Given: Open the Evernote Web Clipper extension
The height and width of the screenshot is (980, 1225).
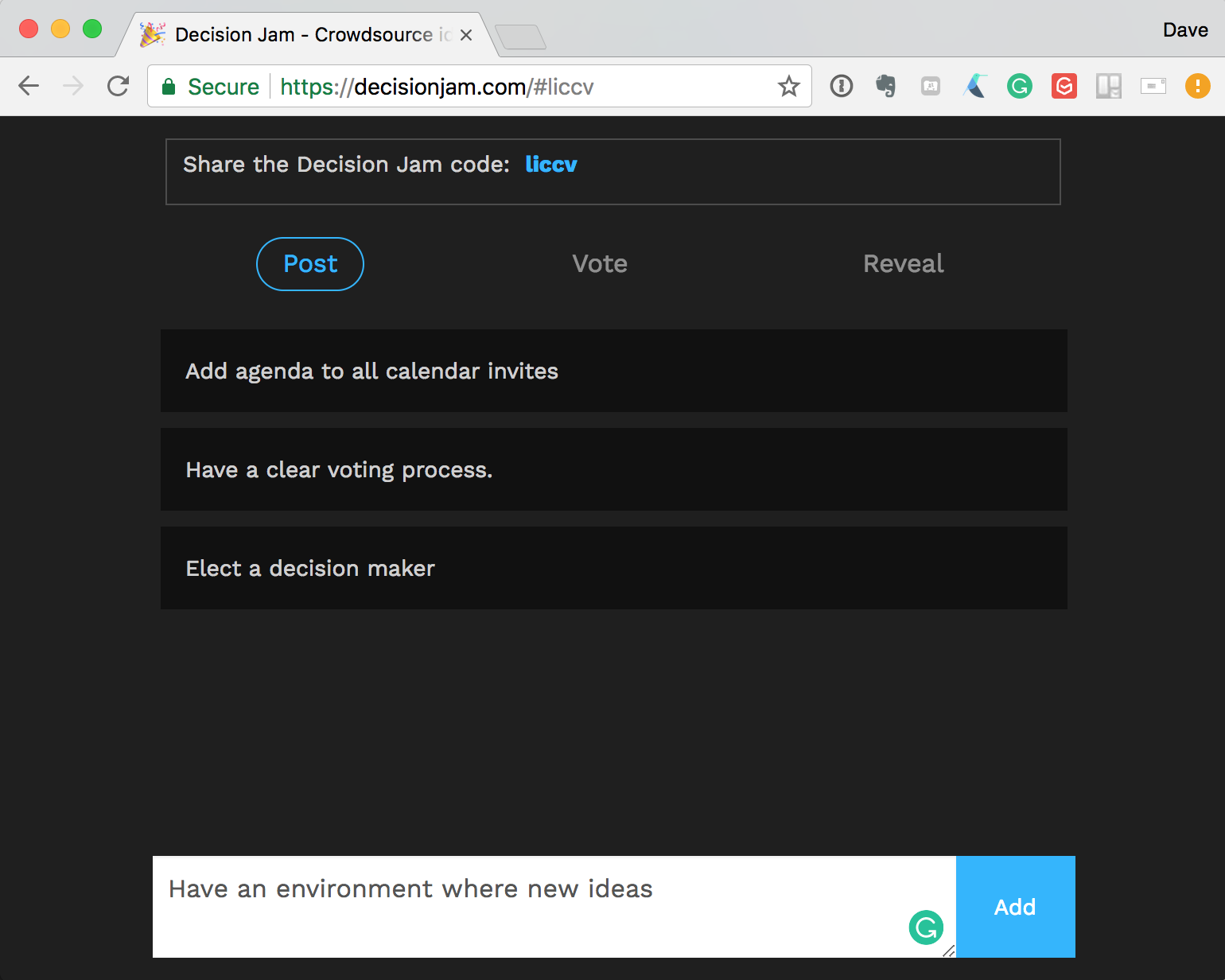Looking at the screenshot, I should pos(885,86).
